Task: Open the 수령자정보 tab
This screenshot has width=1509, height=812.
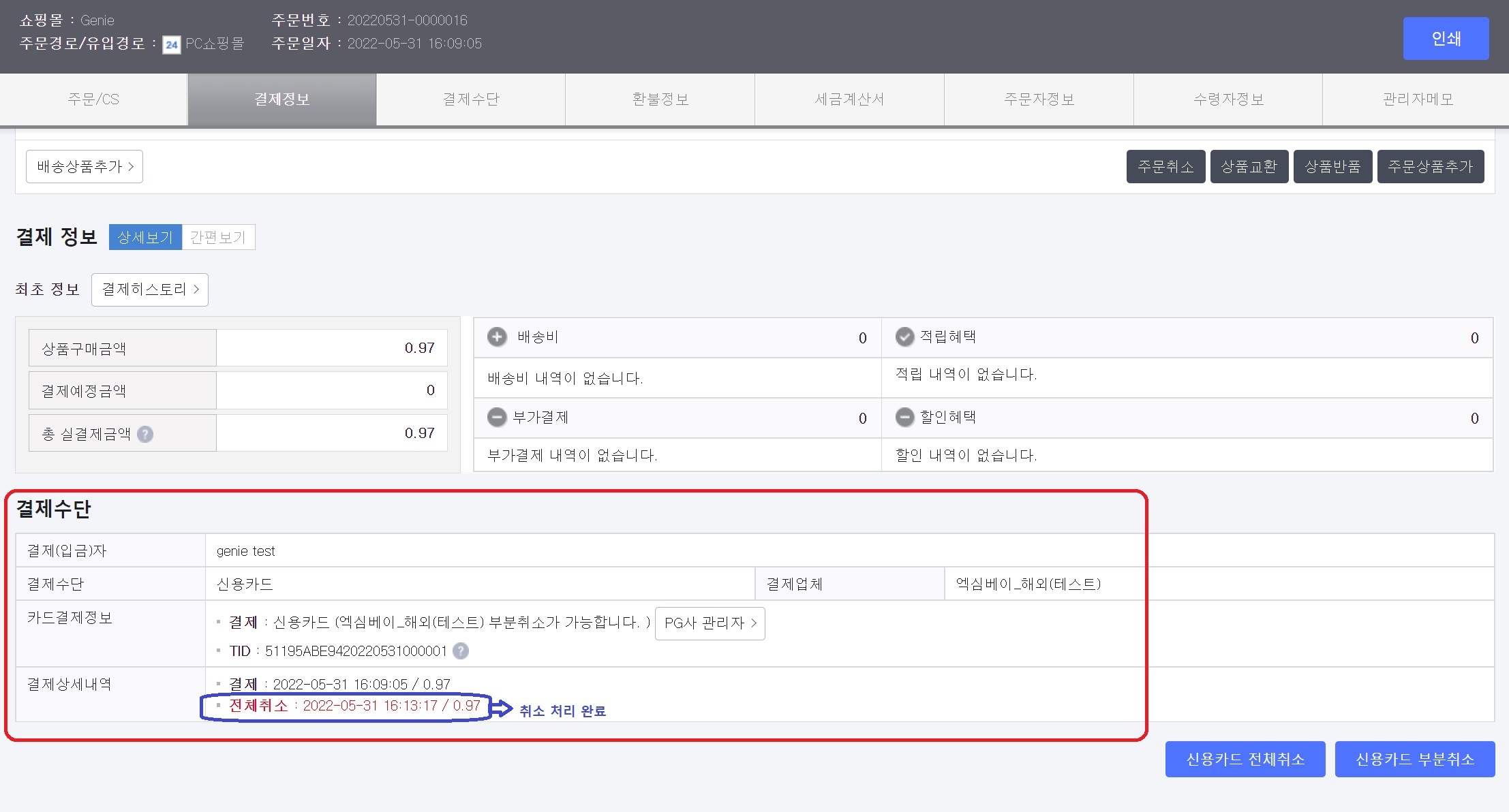Action: [1228, 99]
